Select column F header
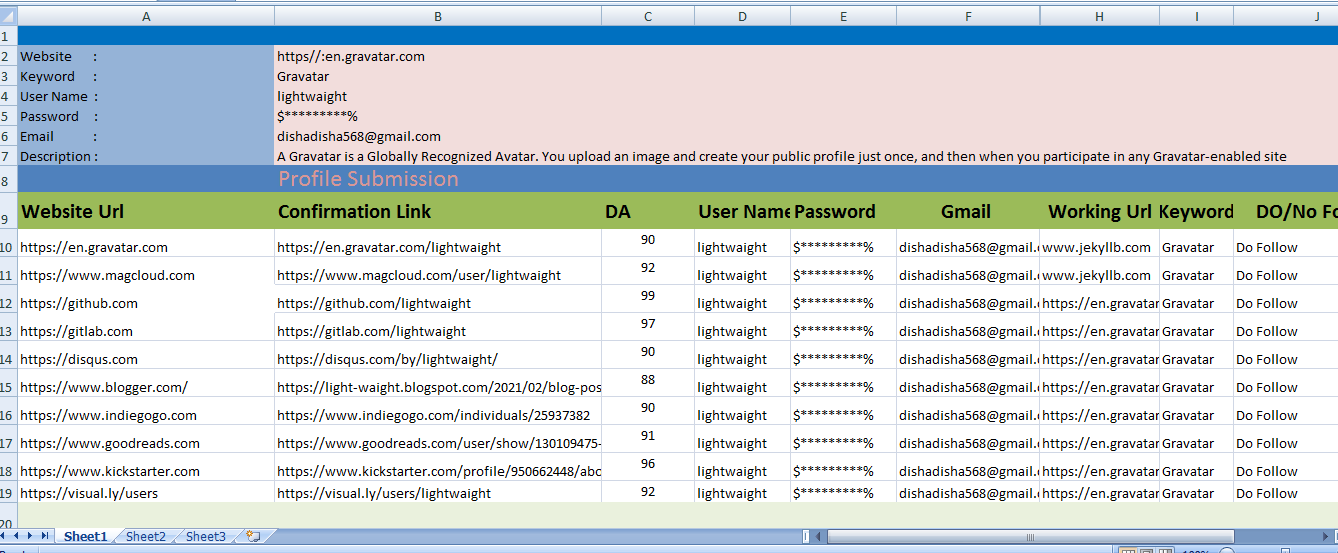 click(x=968, y=16)
